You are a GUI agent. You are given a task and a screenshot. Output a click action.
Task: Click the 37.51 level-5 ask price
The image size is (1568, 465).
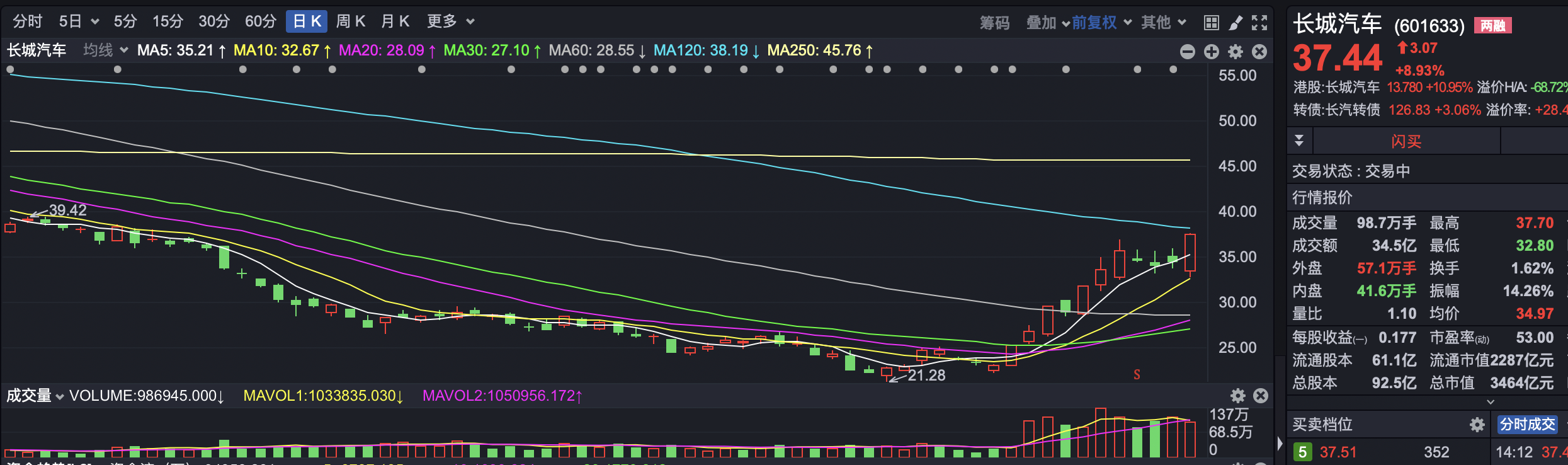point(1338,452)
